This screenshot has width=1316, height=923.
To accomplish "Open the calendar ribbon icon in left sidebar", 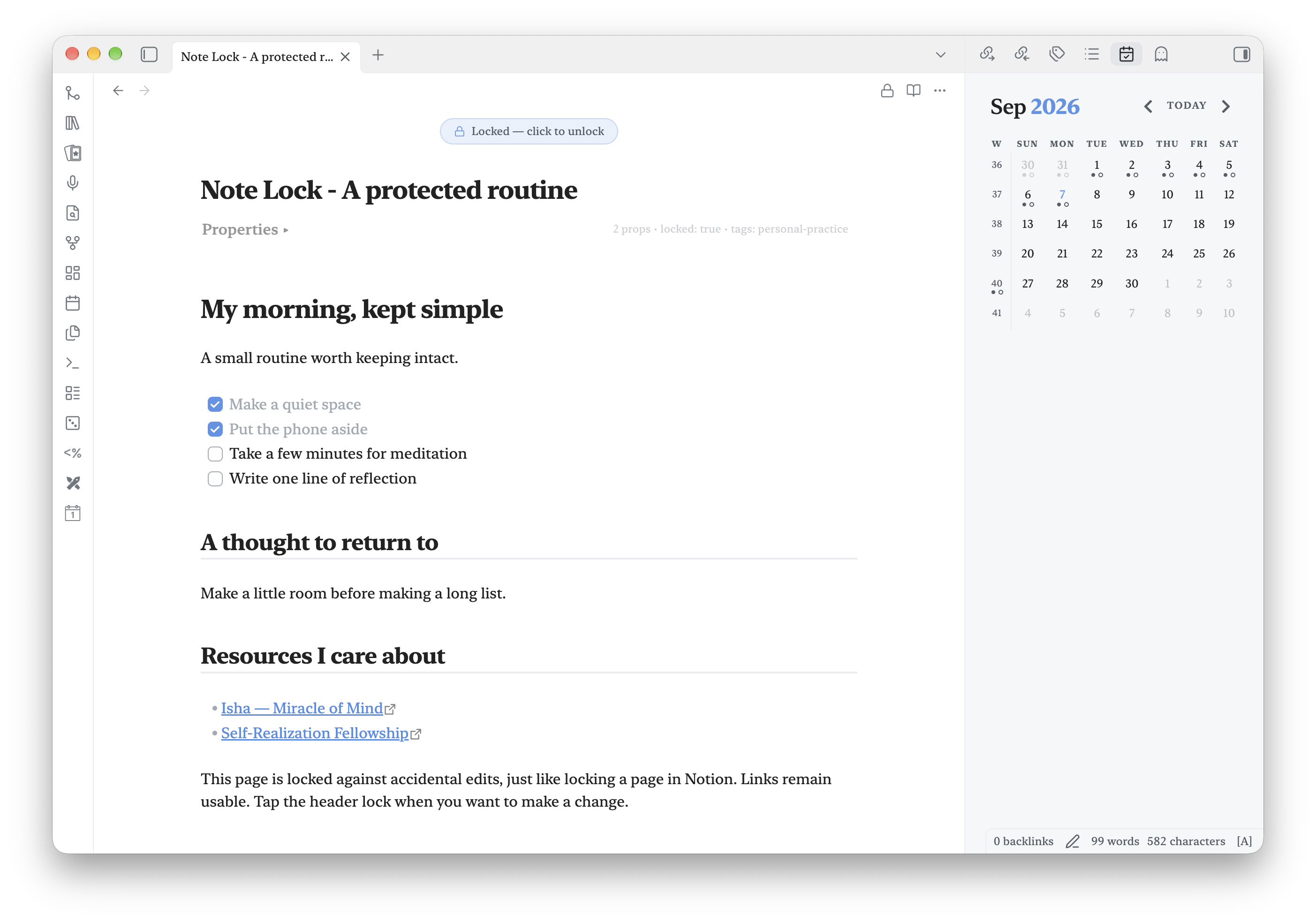I will tap(73, 303).
